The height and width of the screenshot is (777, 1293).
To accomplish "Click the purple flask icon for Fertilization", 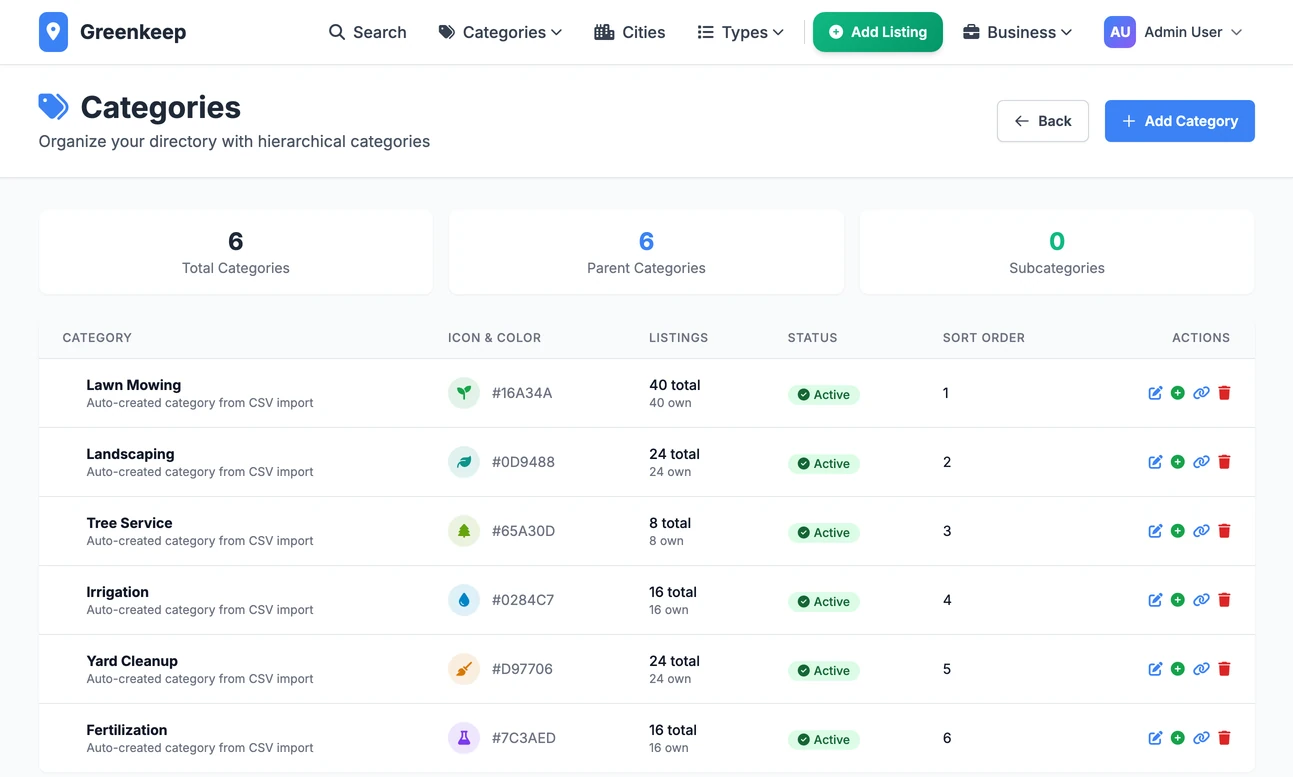I will coord(464,738).
